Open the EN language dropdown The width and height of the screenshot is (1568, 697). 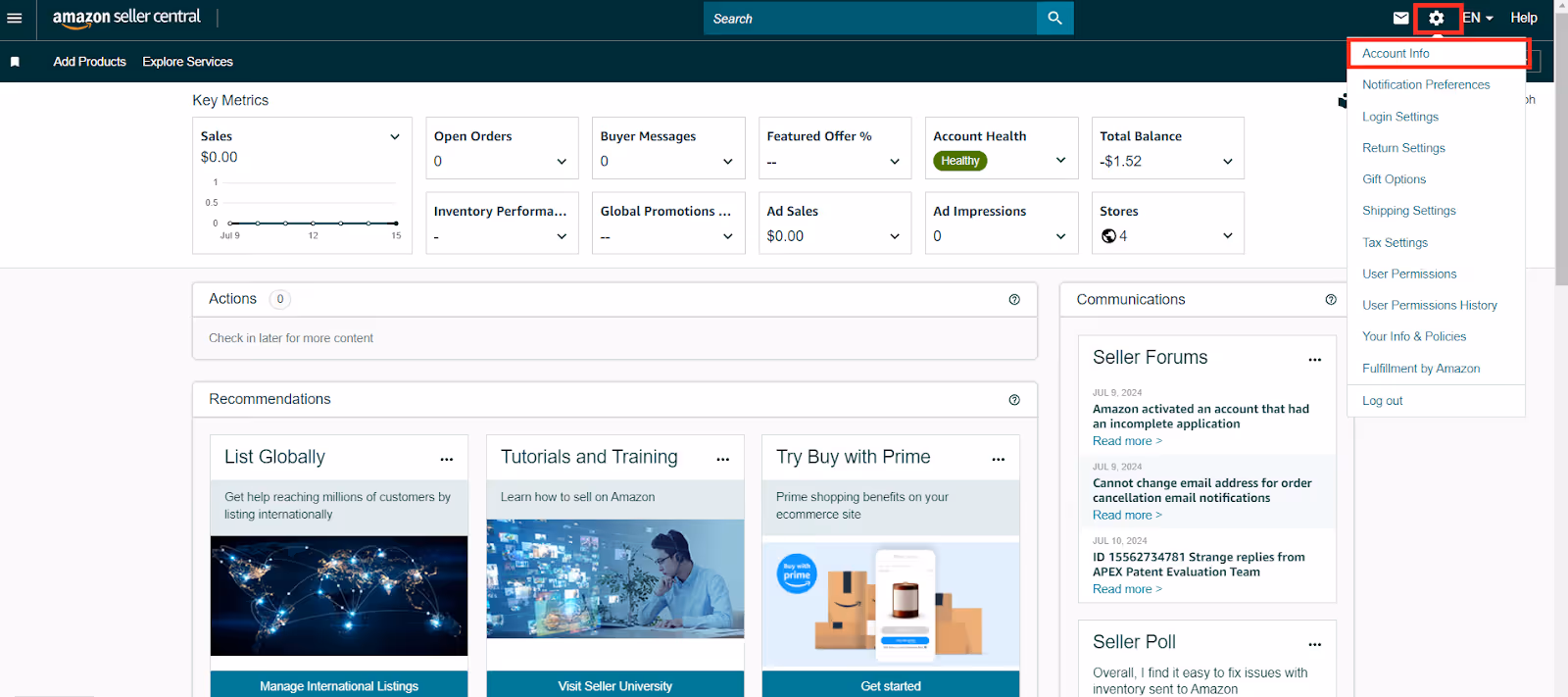[1478, 18]
